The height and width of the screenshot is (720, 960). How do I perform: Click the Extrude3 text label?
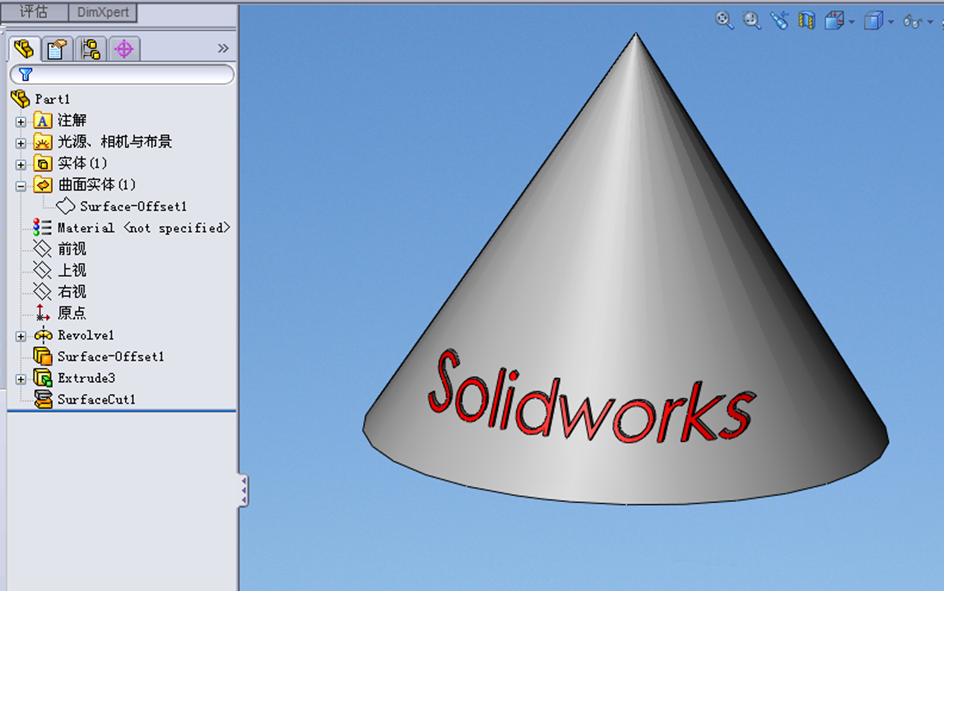pyautogui.click(x=86, y=378)
